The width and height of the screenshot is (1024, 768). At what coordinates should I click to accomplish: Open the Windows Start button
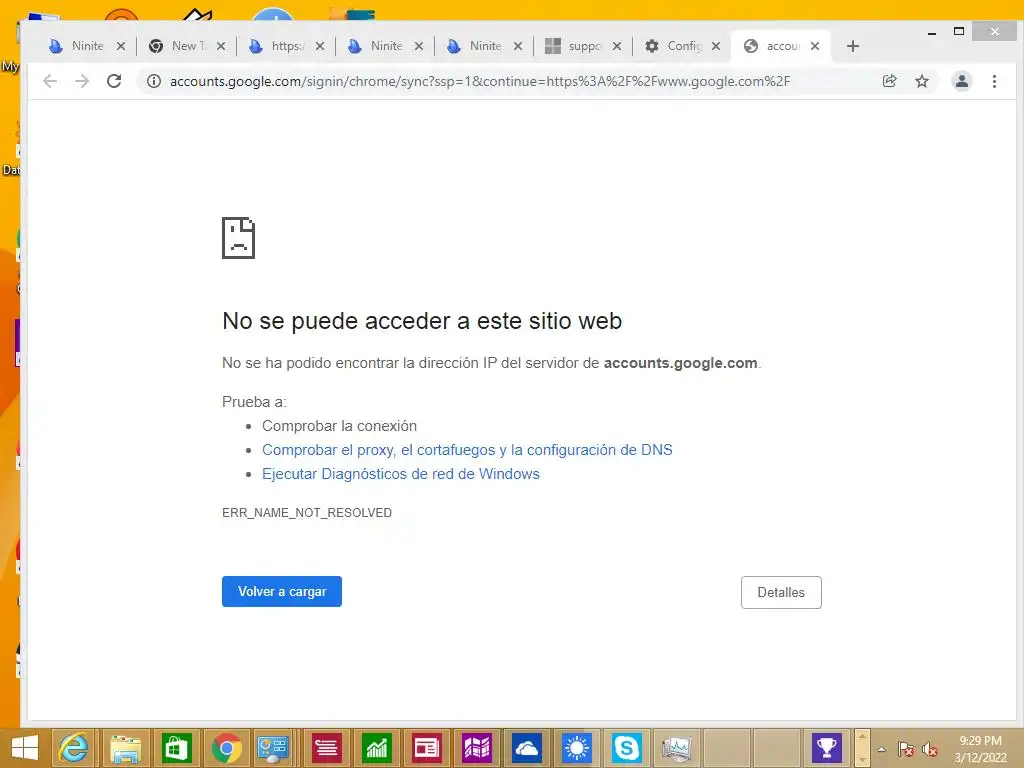click(25, 748)
